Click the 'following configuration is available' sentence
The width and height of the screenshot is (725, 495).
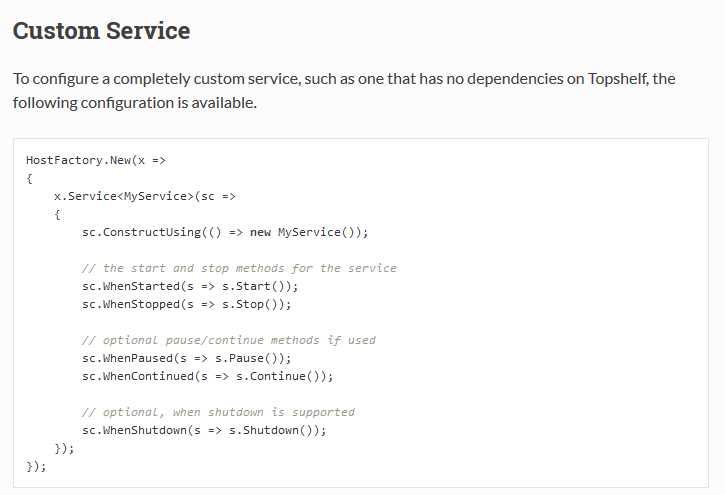click(x=134, y=103)
